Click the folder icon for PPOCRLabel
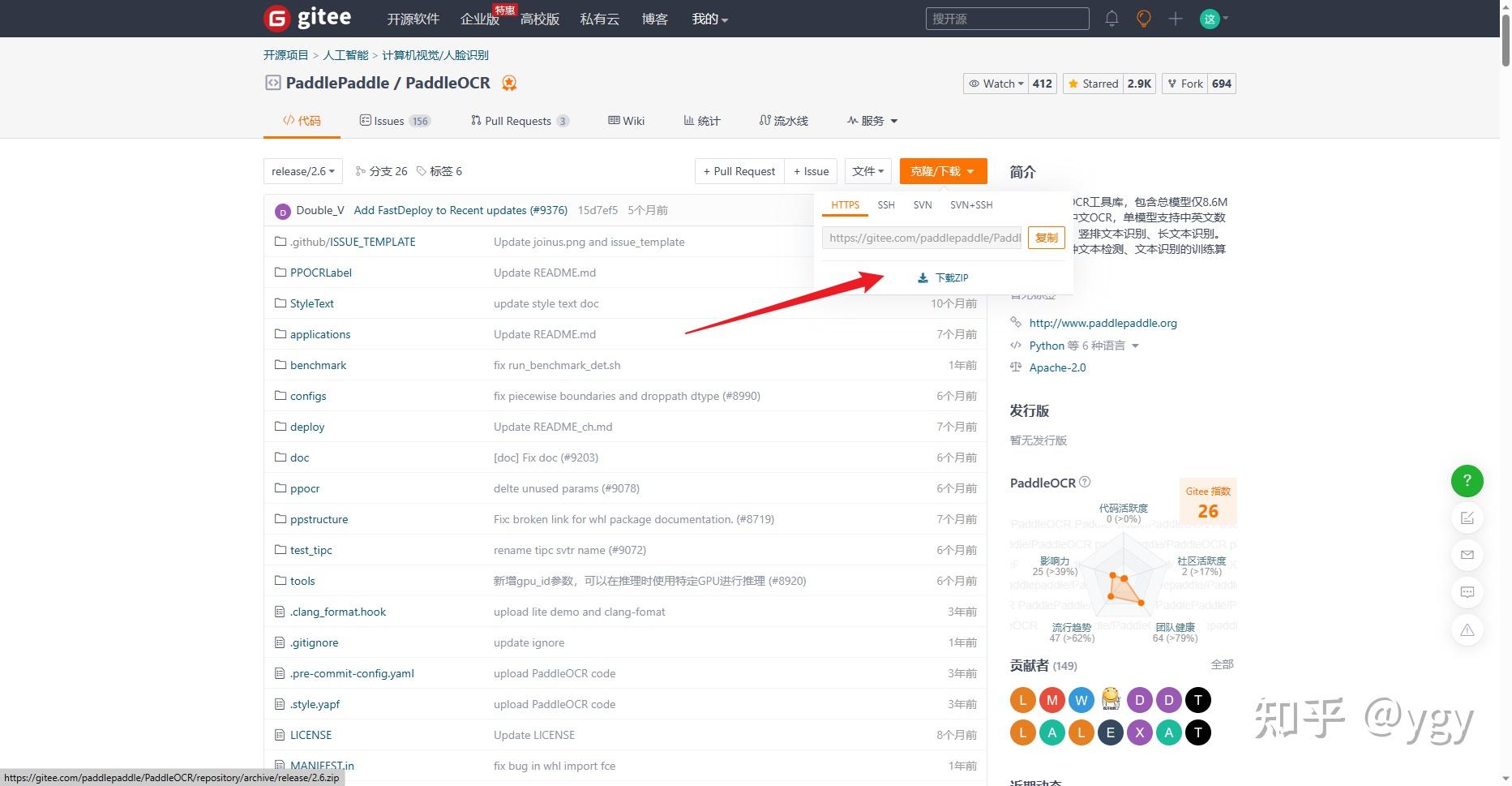 click(x=281, y=273)
